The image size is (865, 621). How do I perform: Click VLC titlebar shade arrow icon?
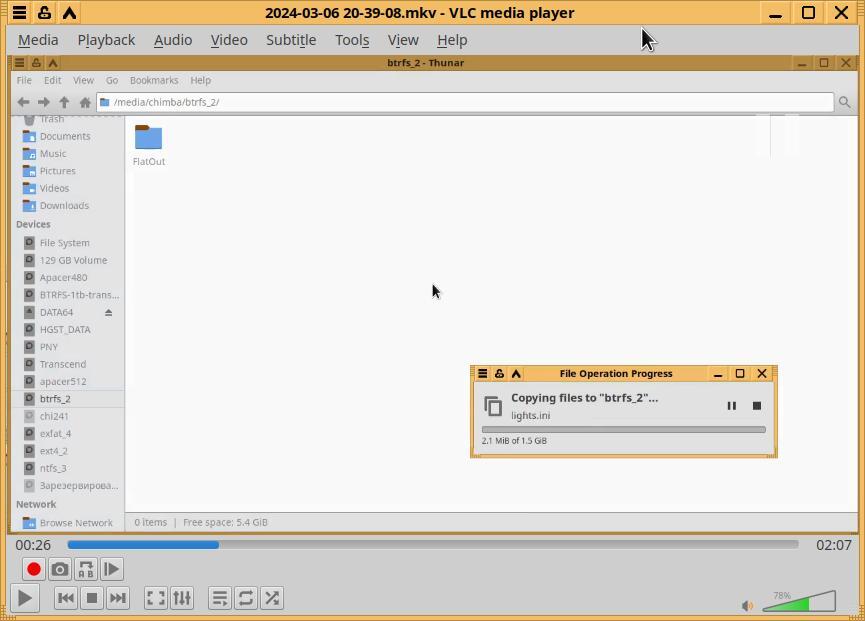[x=69, y=12]
